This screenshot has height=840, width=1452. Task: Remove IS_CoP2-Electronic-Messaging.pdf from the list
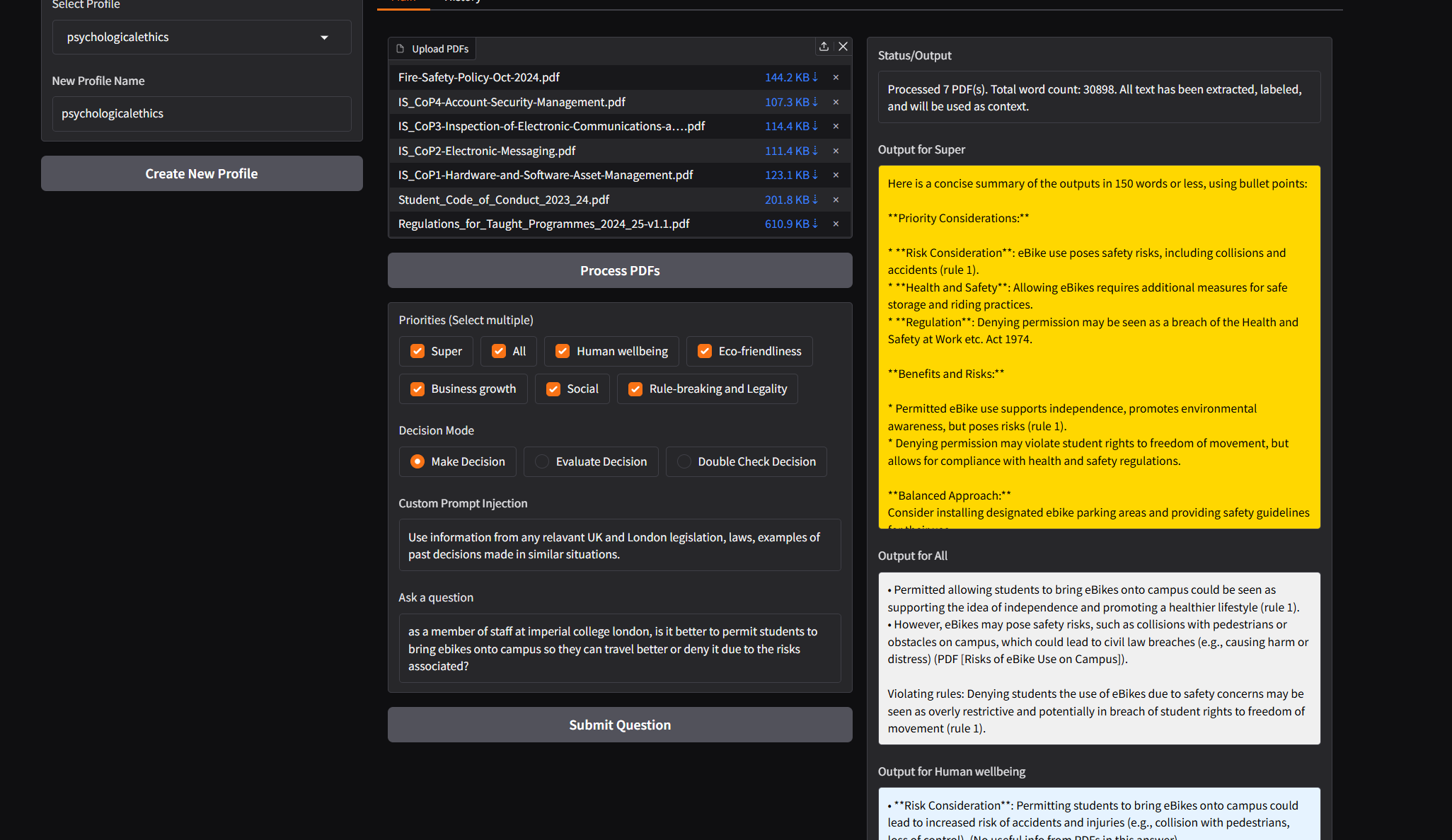[836, 151]
